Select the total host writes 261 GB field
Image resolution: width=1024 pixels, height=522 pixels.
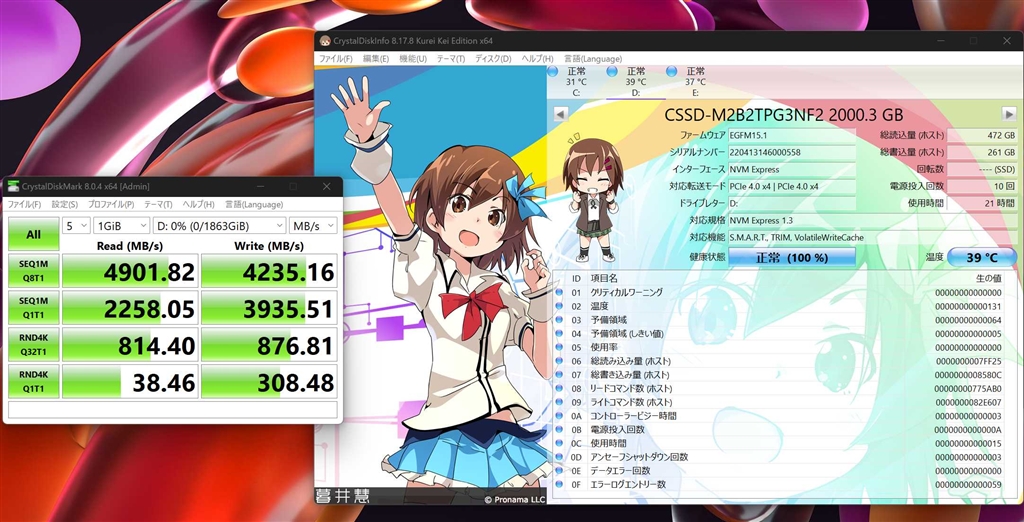982,152
